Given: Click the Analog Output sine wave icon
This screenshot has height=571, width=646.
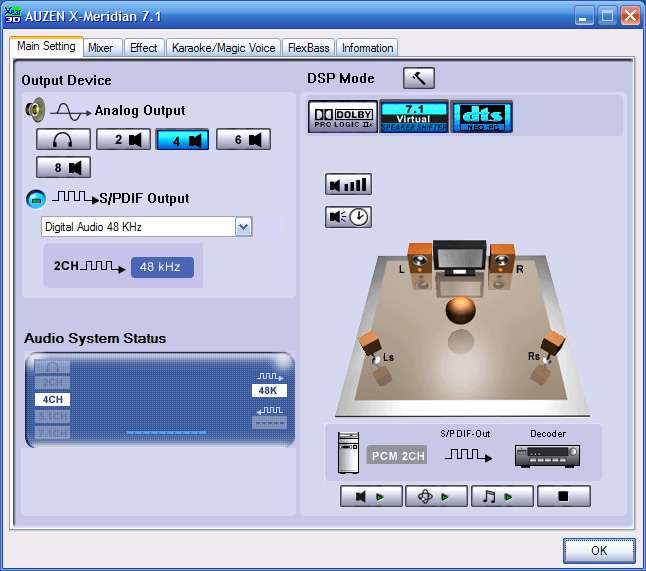Looking at the screenshot, I should pyautogui.click(x=70, y=111).
